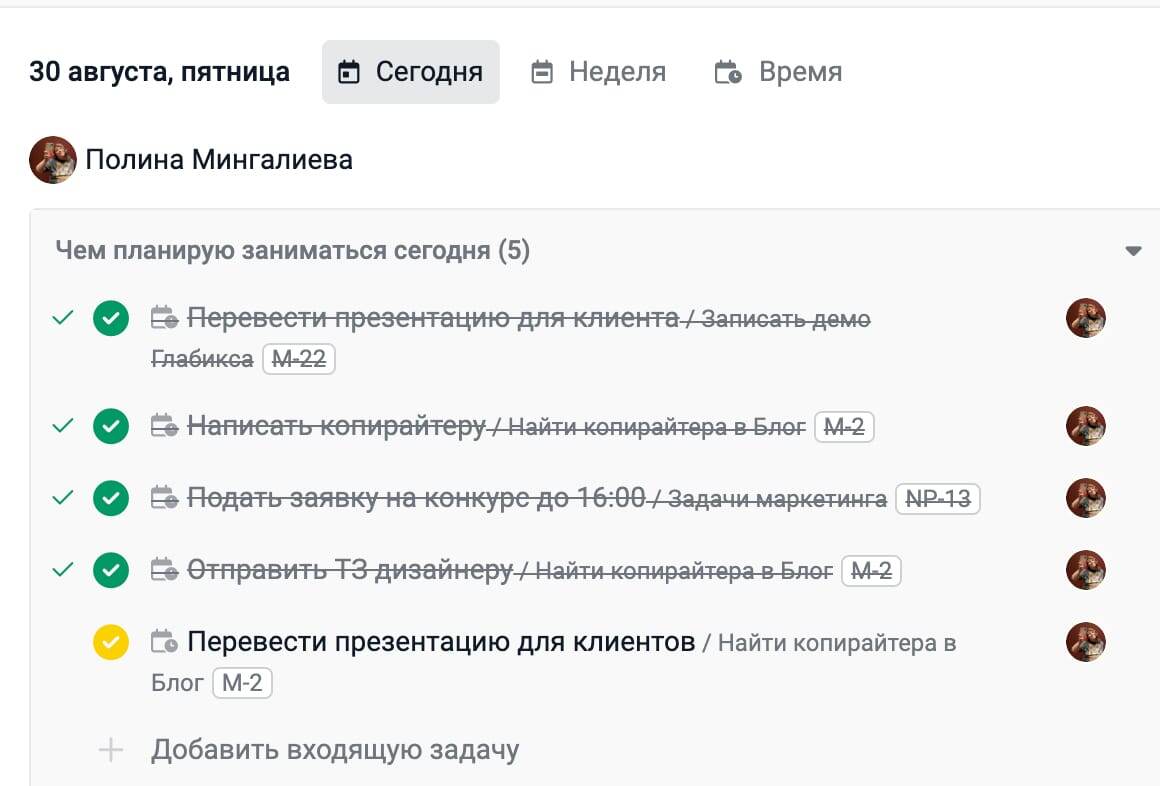Click Полина Мингалиева's profile avatar near her name
The image size is (1160, 786).
click(53, 160)
